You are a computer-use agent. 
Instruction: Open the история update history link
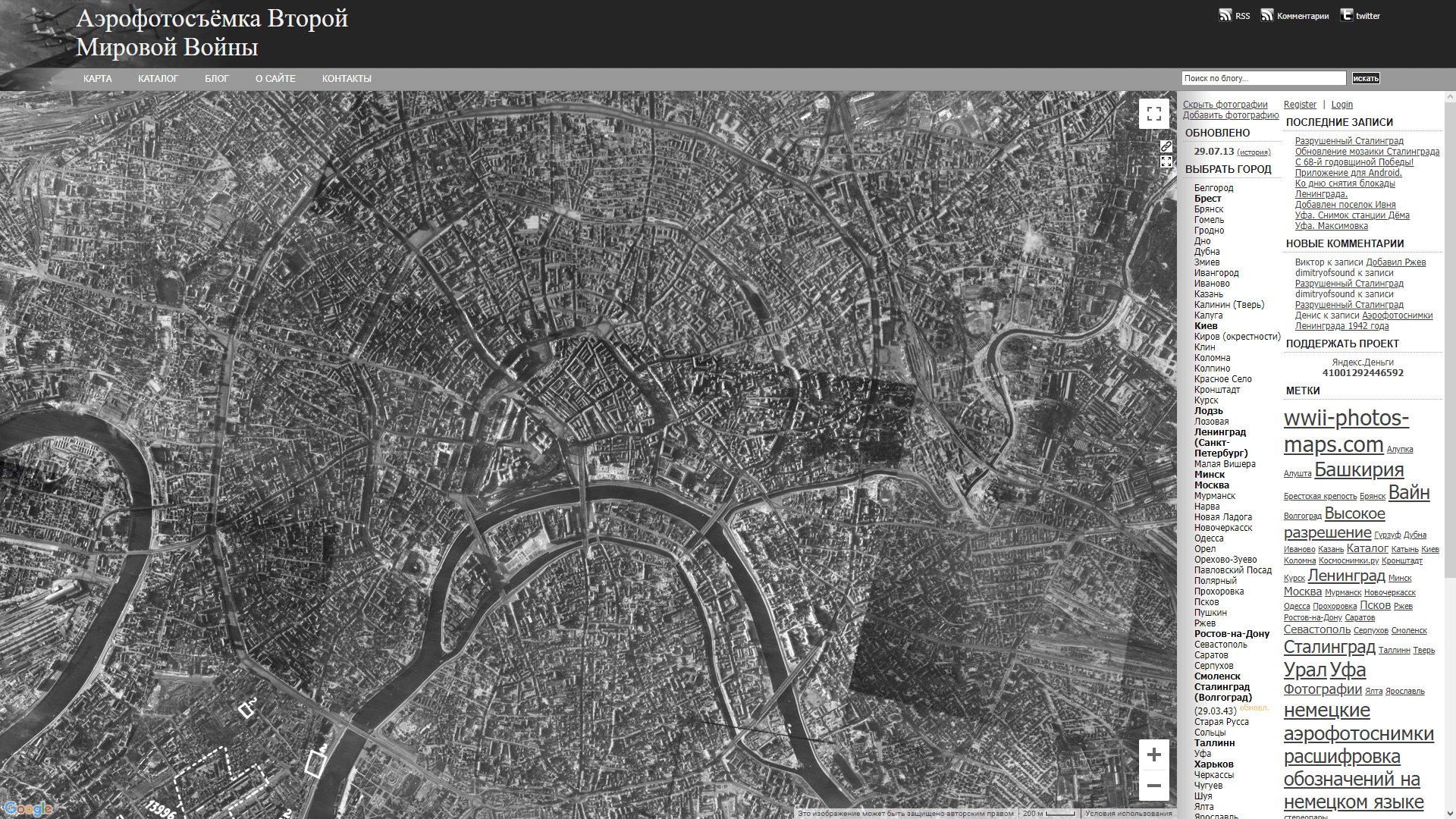(1254, 152)
